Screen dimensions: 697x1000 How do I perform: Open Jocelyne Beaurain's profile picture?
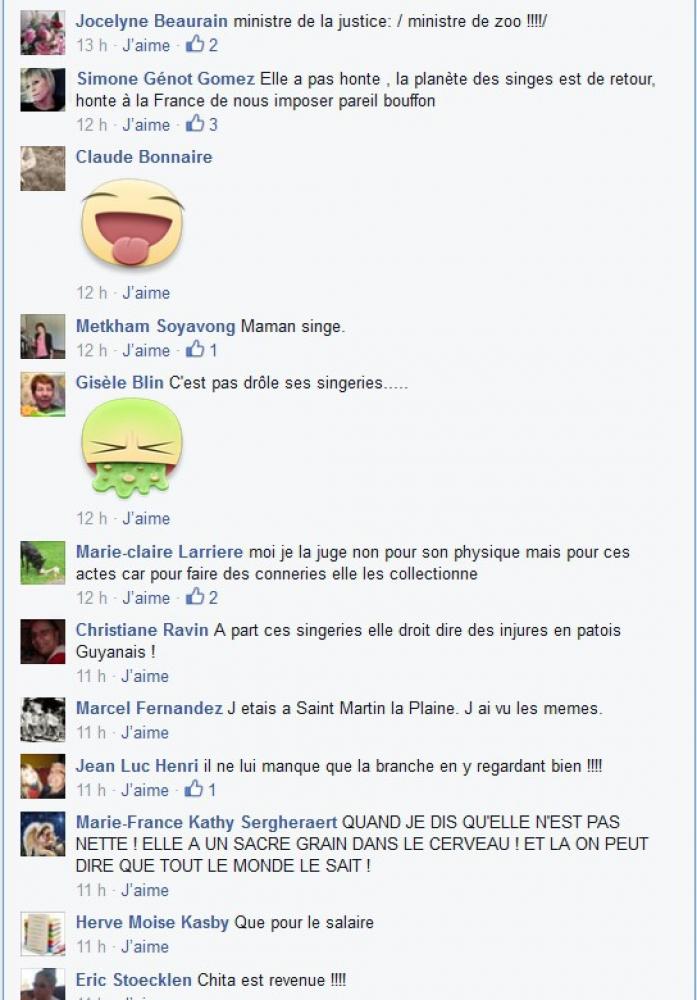tap(43, 33)
